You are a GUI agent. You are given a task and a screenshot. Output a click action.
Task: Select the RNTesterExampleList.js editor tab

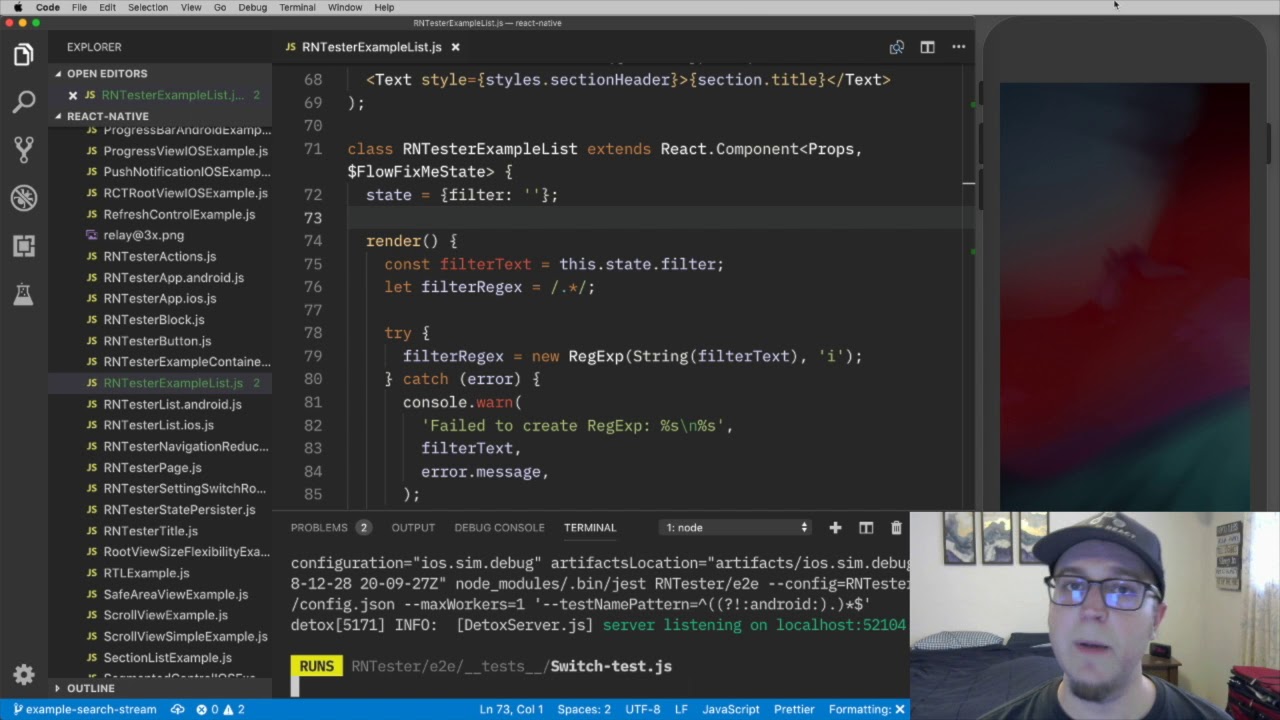click(x=372, y=47)
